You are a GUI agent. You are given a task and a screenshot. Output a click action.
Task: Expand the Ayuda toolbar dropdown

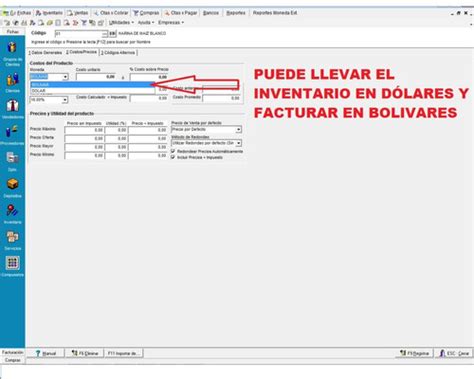(x=146, y=23)
